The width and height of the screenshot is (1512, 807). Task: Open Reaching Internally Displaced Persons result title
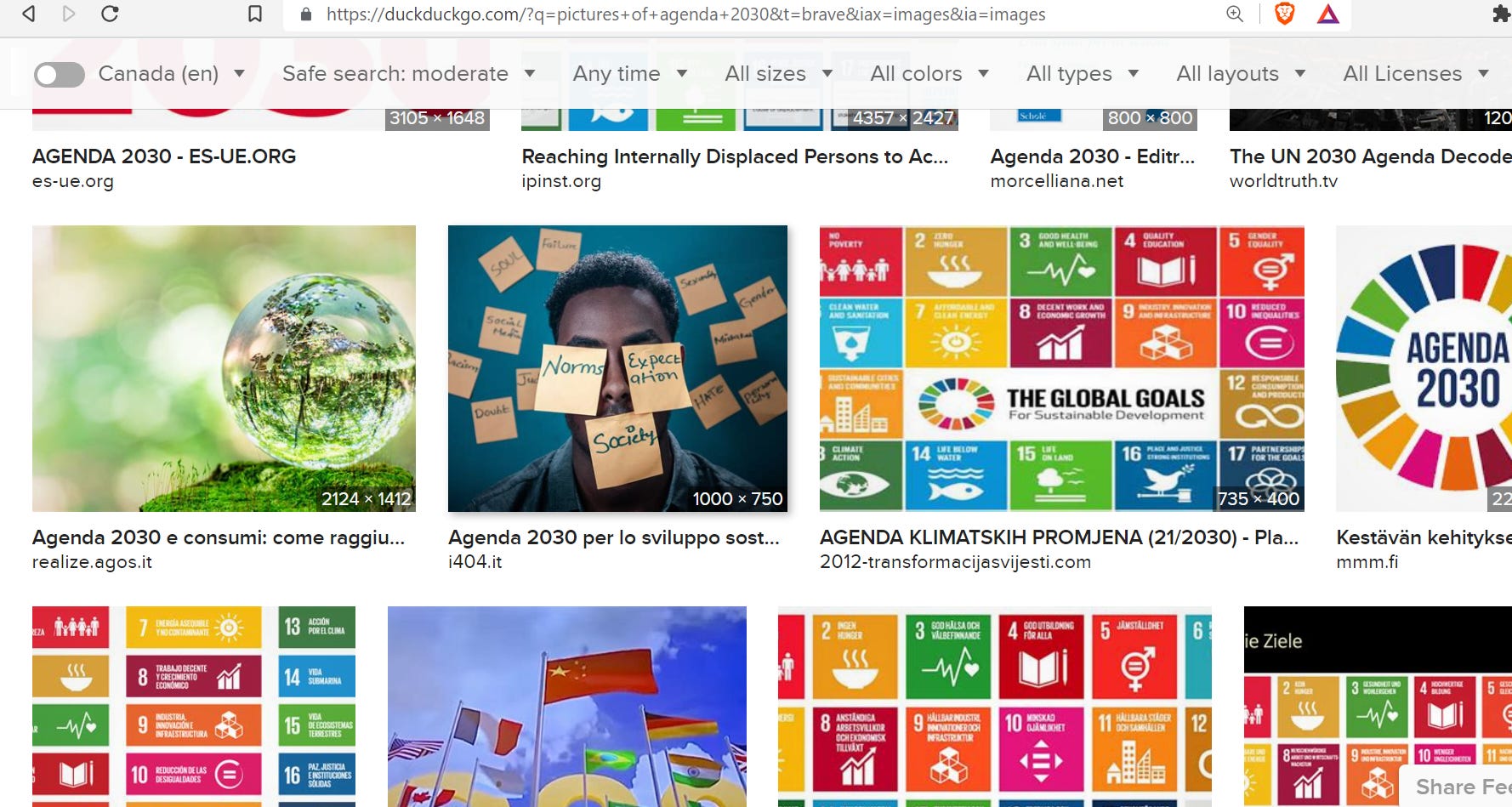click(735, 156)
